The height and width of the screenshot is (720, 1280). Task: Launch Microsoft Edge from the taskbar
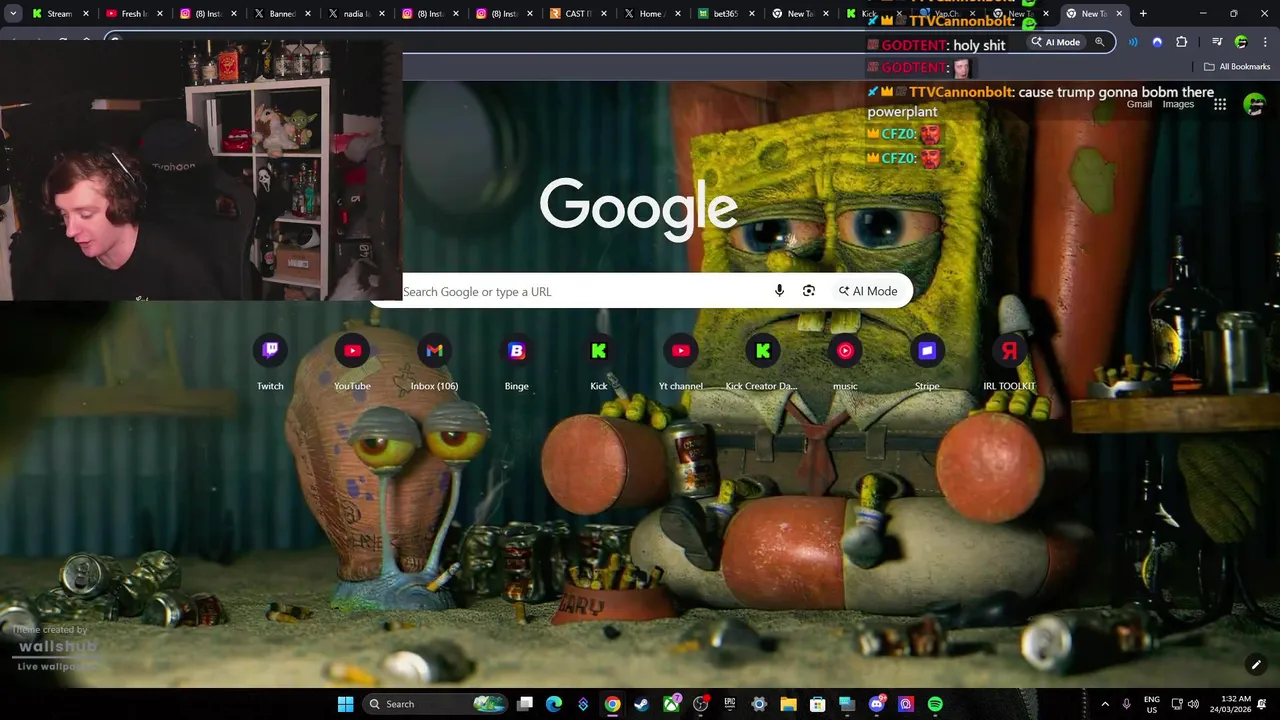coord(554,704)
